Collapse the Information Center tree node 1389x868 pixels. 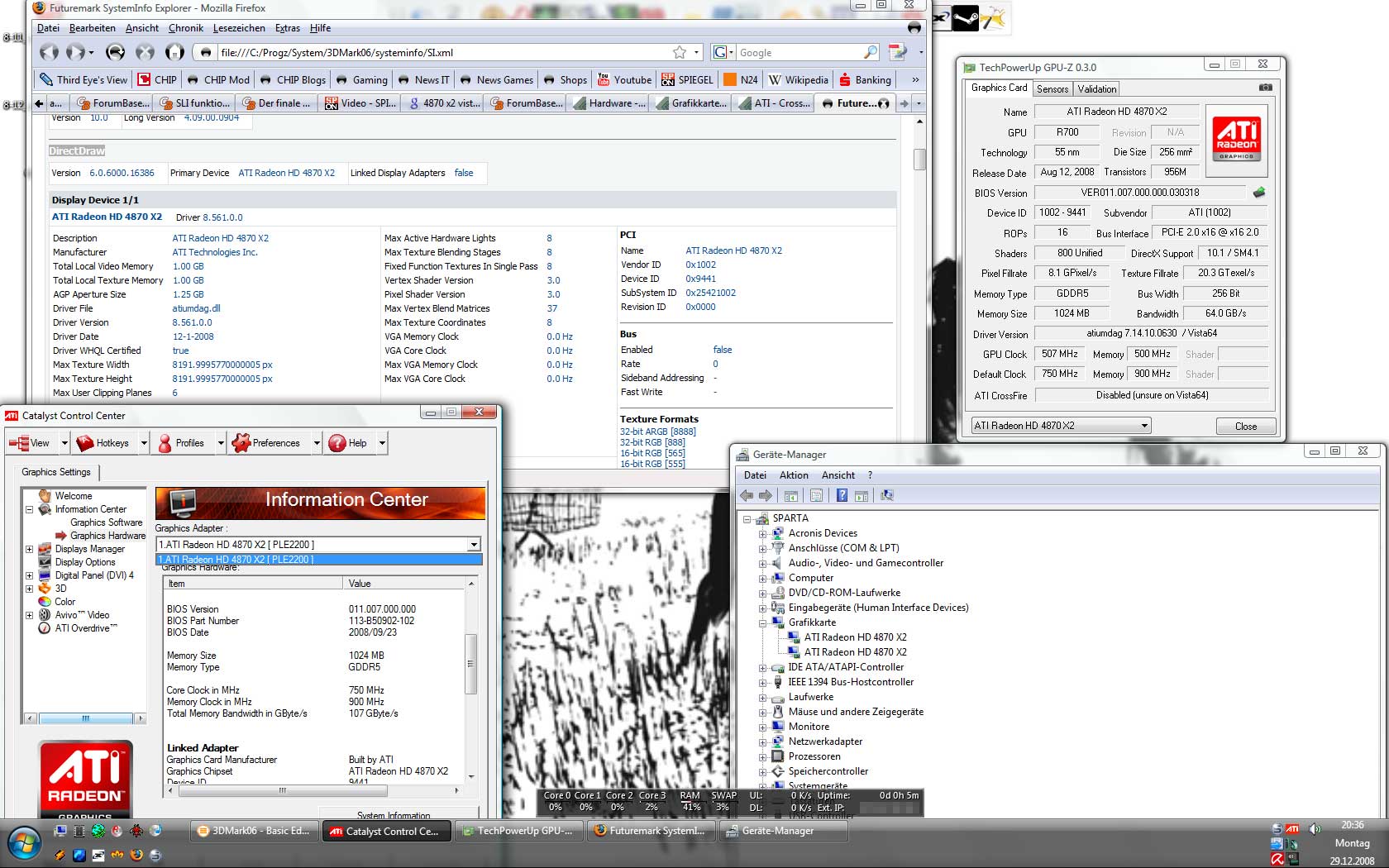click(x=30, y=509)
